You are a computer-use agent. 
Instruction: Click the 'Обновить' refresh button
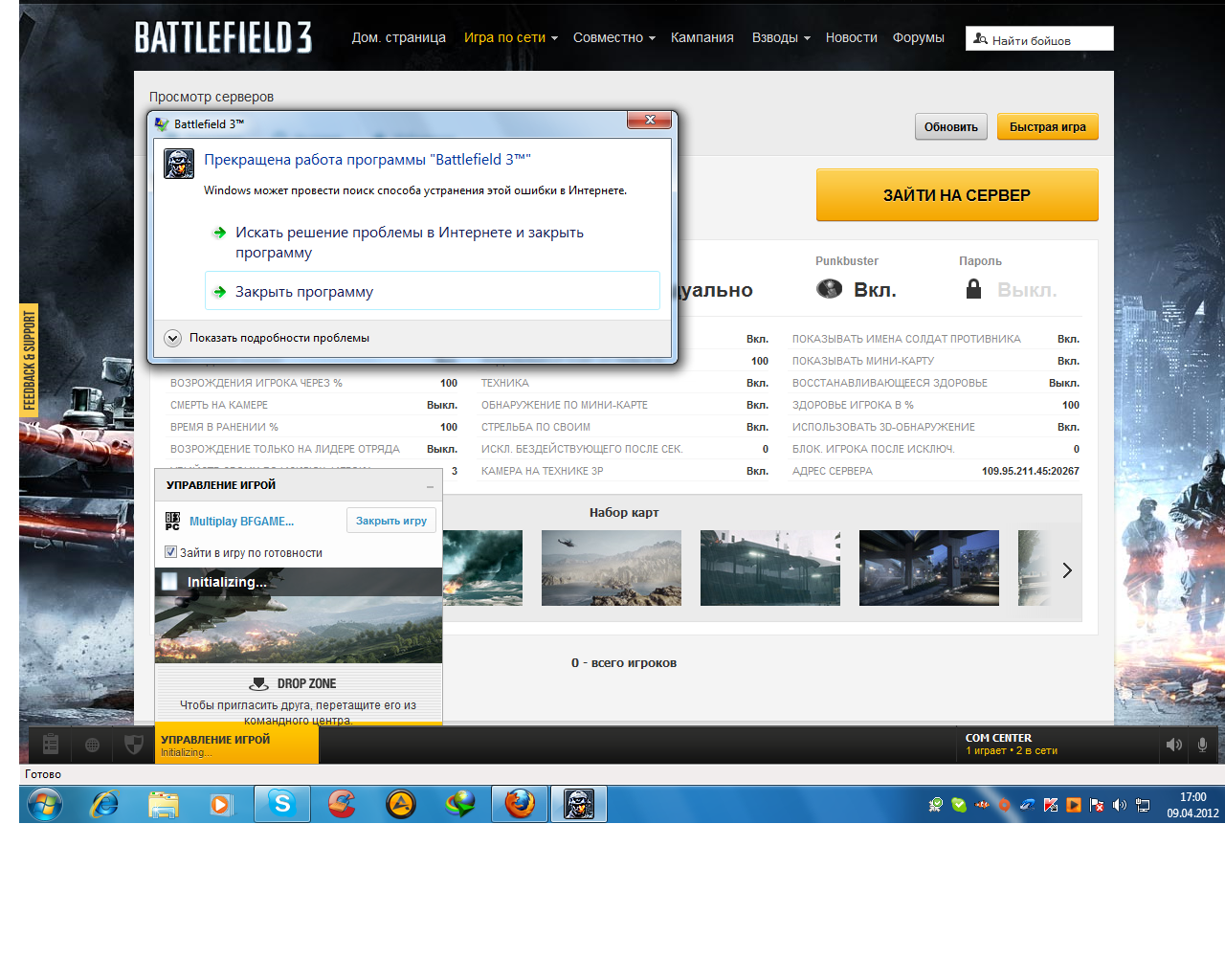[x=951, y=127]
